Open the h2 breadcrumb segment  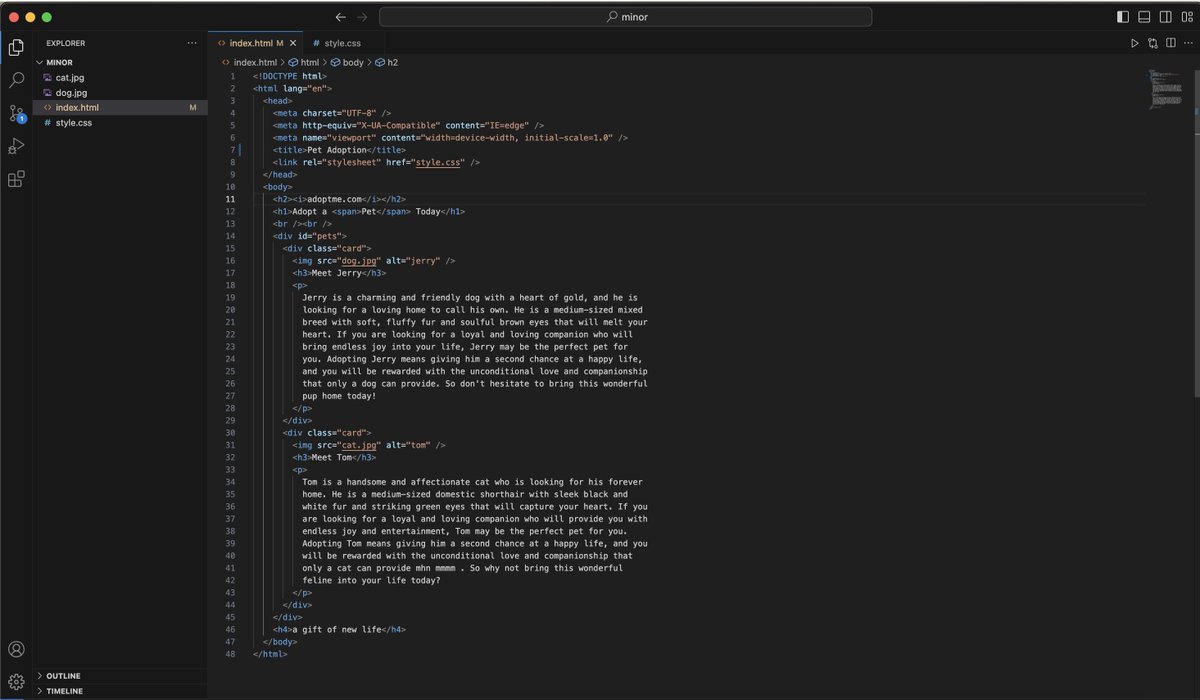click(x=387, y=62)
